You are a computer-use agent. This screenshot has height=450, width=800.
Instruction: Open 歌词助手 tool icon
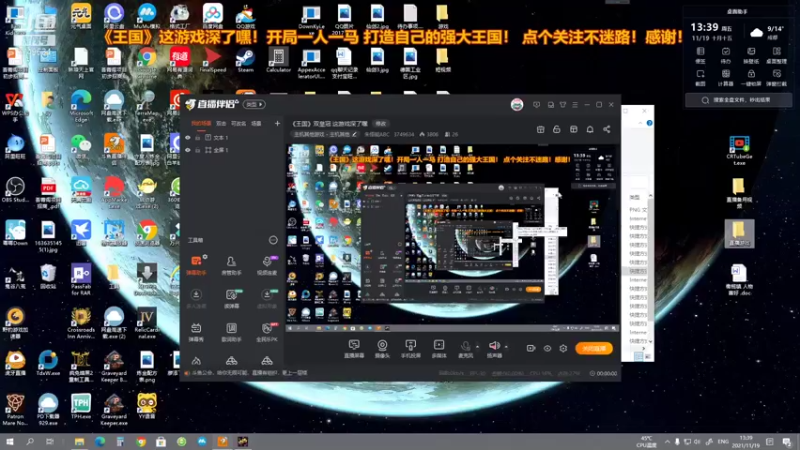click(231, 332)
